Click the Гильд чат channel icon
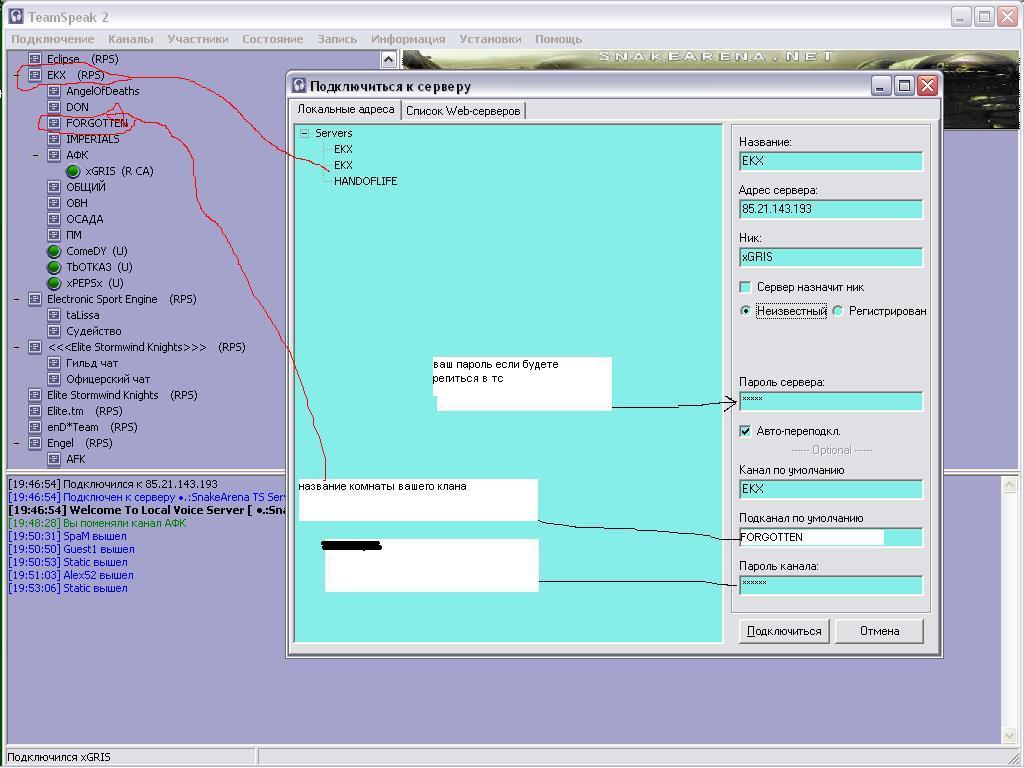The image size is (1024, 768). coord(54,363)
